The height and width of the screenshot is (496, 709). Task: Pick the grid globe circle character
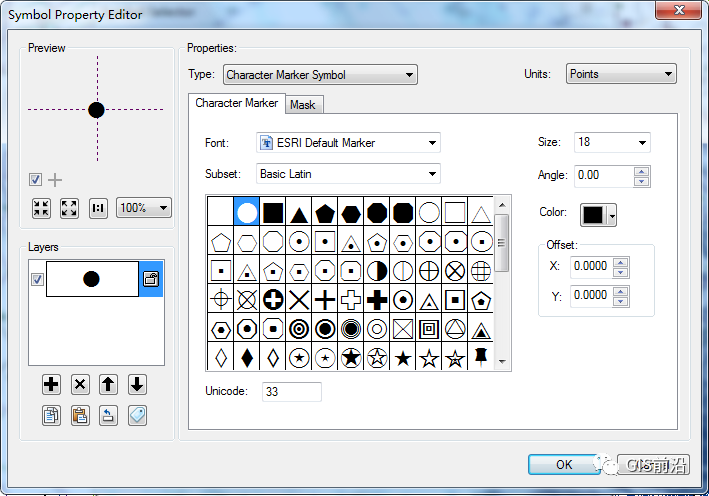coord(481,271)
